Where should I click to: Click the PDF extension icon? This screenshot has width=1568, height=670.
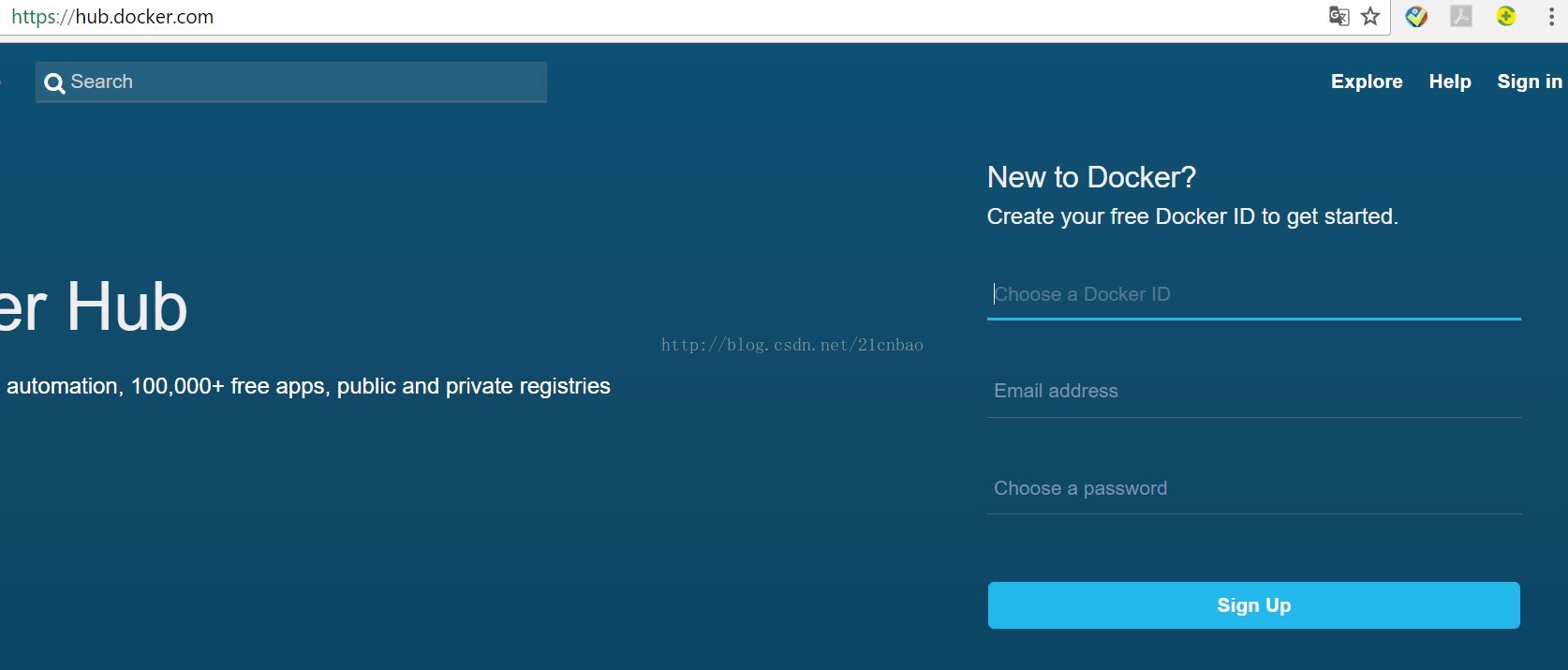click(x=1461, y=16)
